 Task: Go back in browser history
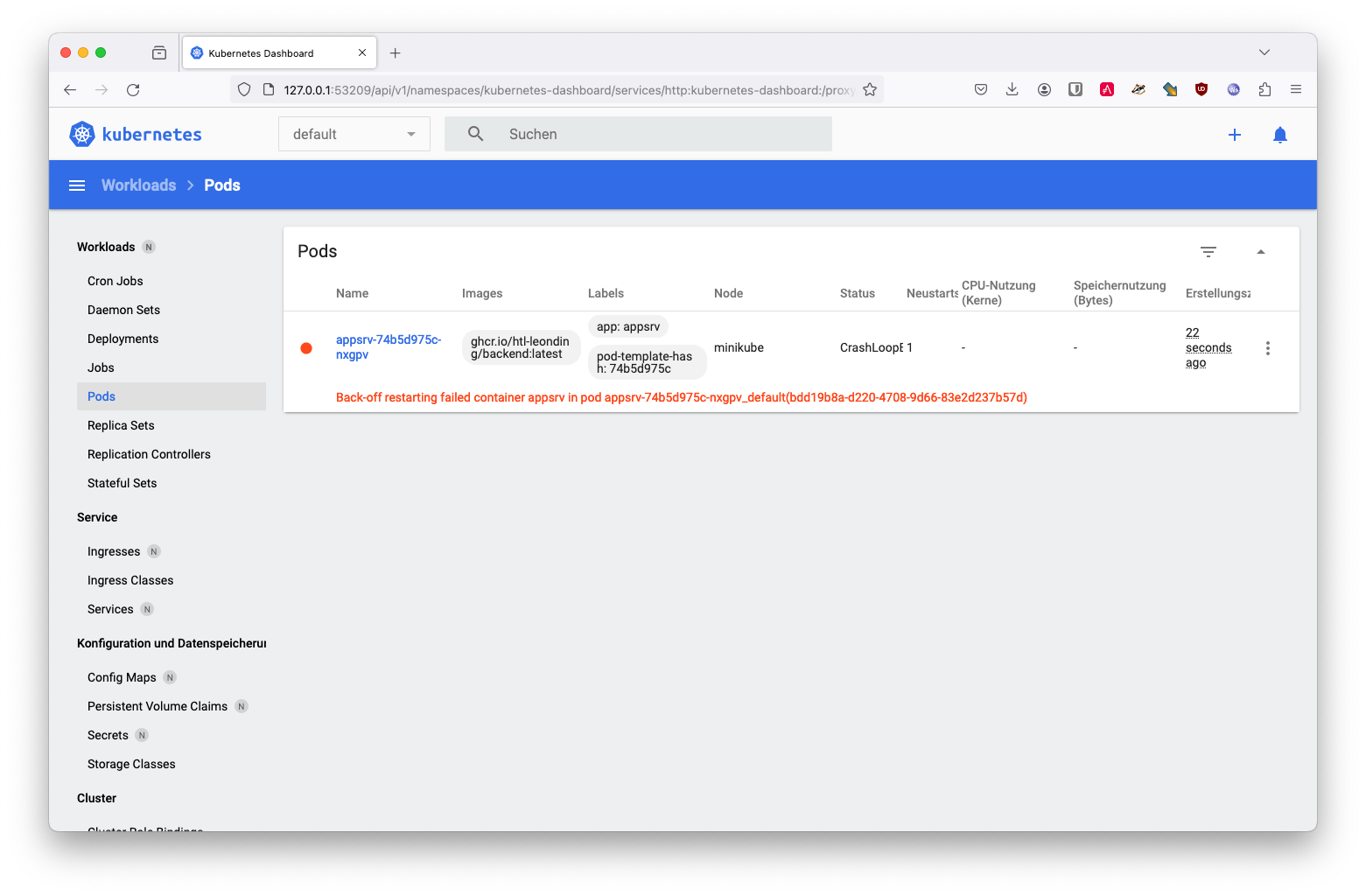(70, 90)
